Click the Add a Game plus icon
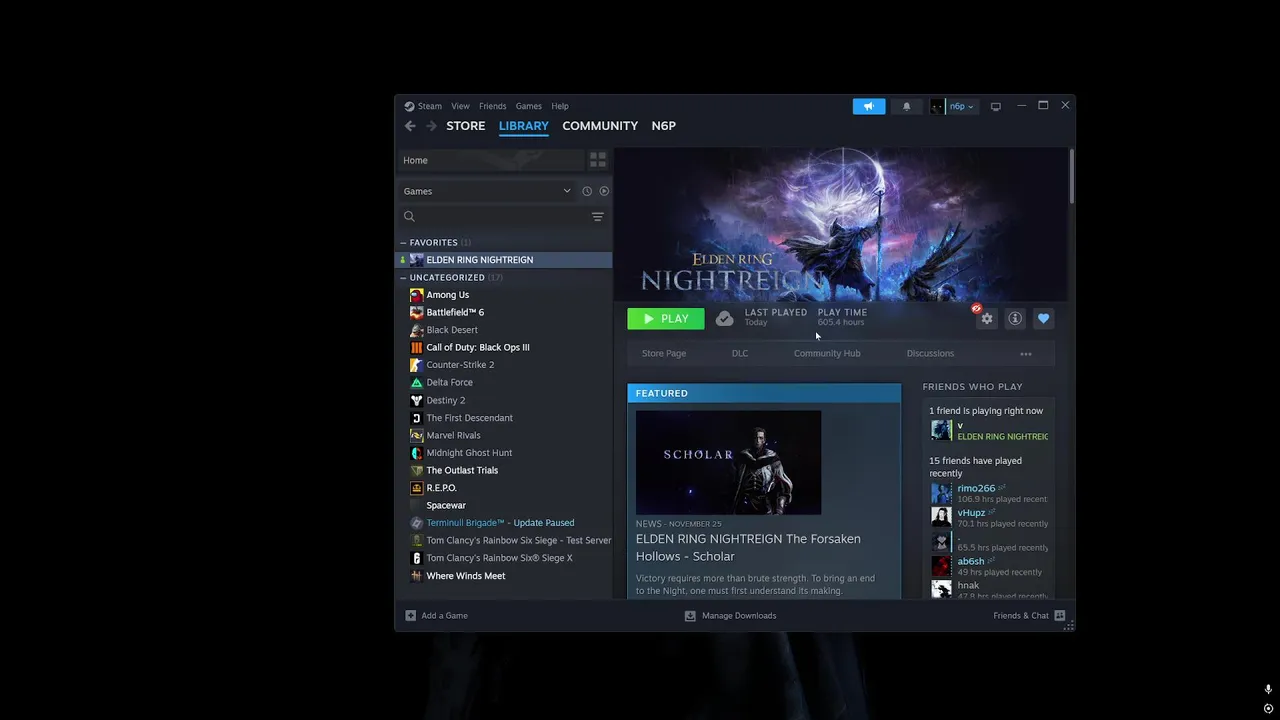Image resolution: width=1280 pixels, height=720 pixels. point(410,616)
